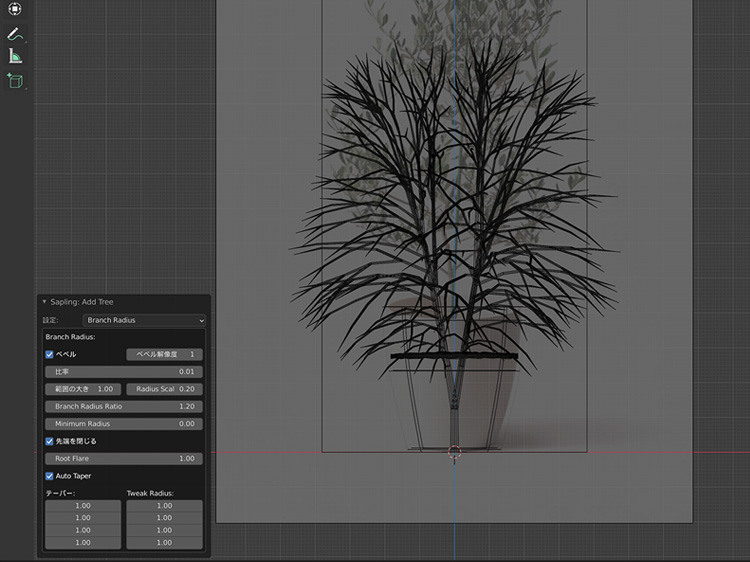Click the 範囲の大き field
This screenshot has height=562, width=750.
[83, 389]
